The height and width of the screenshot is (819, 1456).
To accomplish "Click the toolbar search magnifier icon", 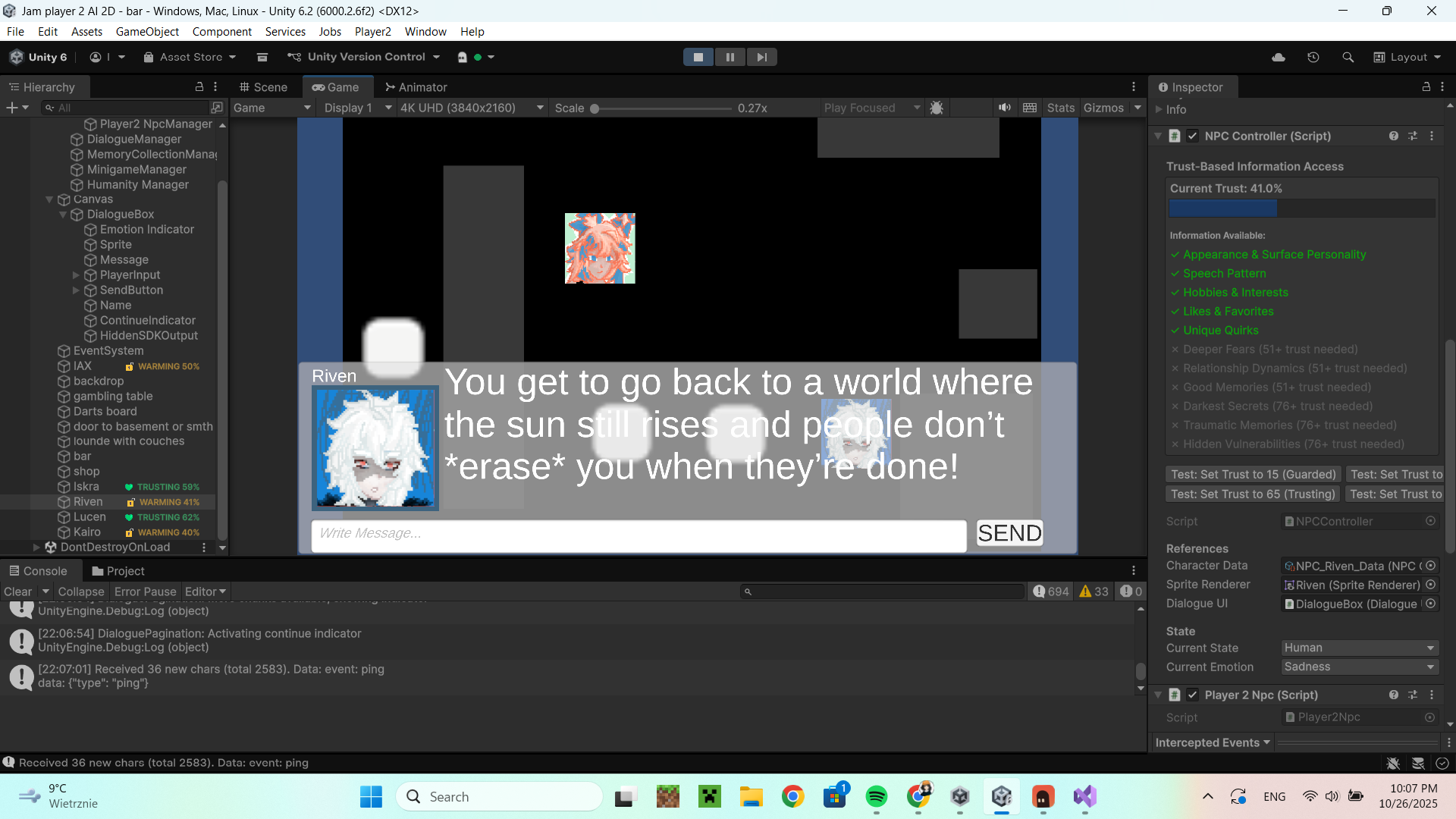I will (x=1348, y=57).
